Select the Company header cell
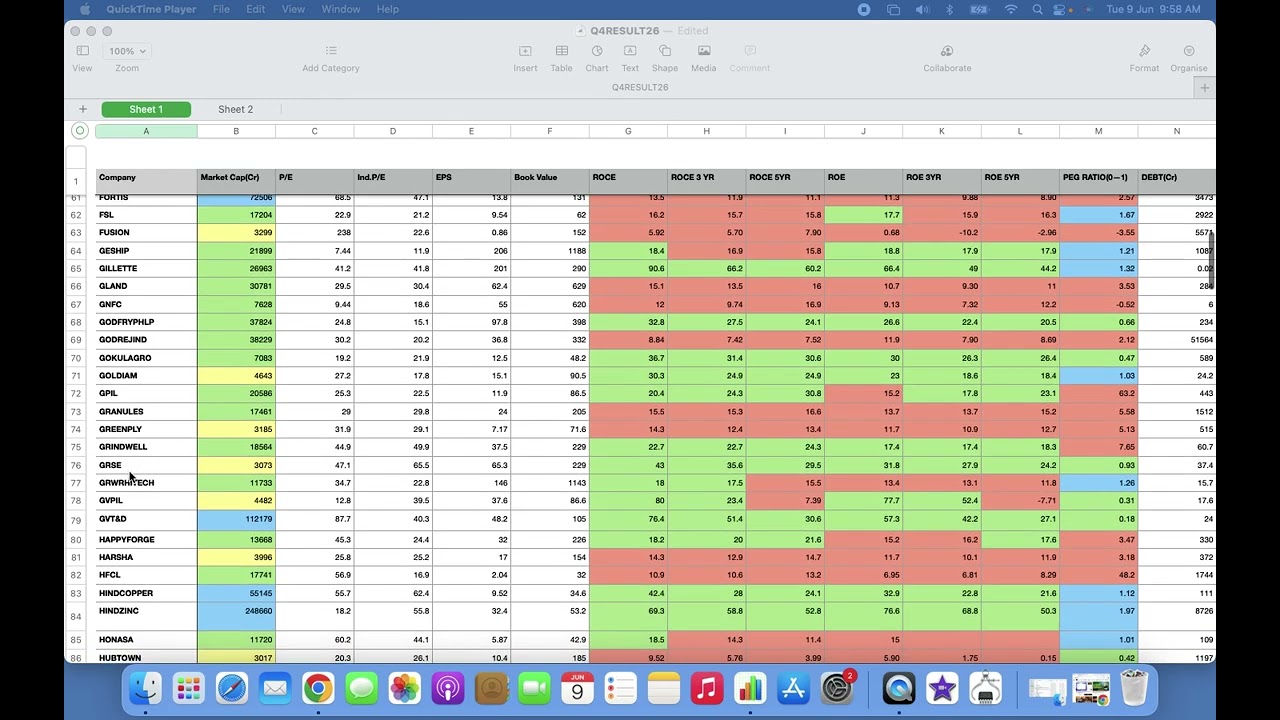The height and width of the screenshot is (720, 1280). (x=146, y=181)
